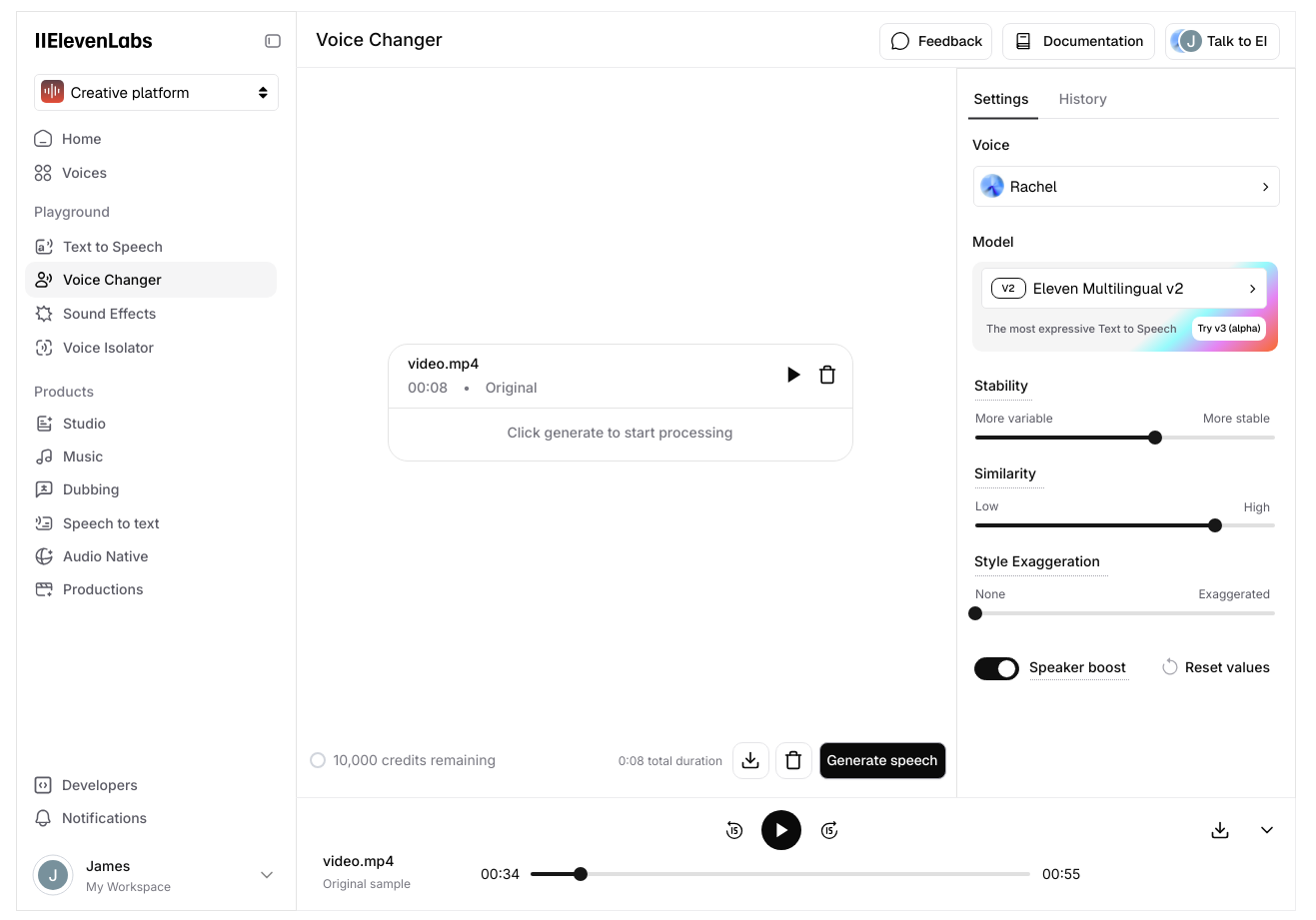Play the video.mp4 original clip
Screen dimensions: 1316x920
point(793,375)
